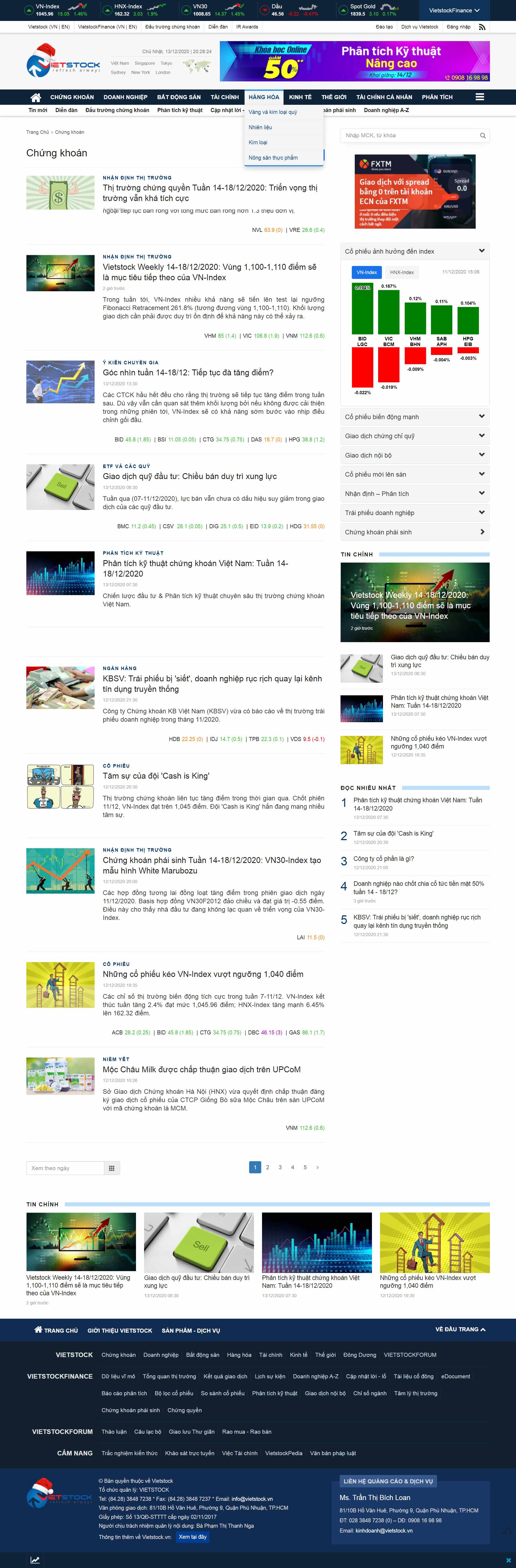This screenshot has width=516, height=1568.
Task: Switch to the HNX-Index chart tab
Action: 402,272
